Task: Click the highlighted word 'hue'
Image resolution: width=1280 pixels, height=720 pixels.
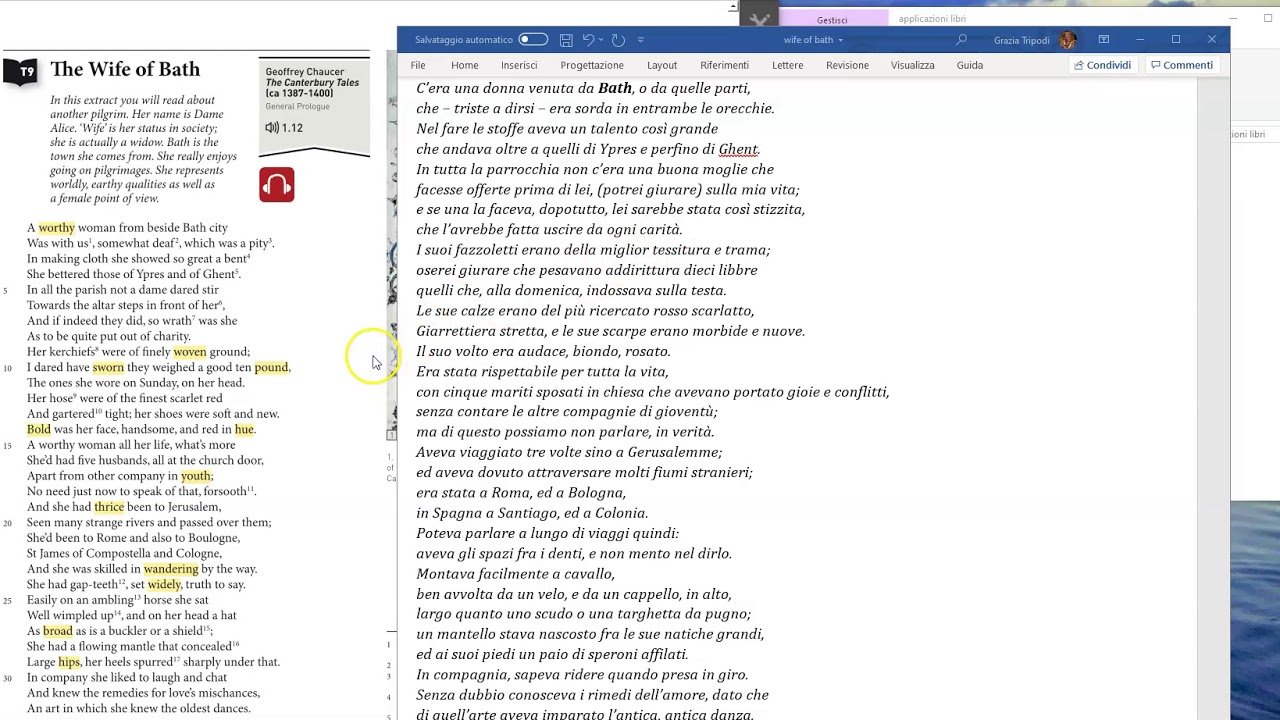Action: tap(244, 429)
